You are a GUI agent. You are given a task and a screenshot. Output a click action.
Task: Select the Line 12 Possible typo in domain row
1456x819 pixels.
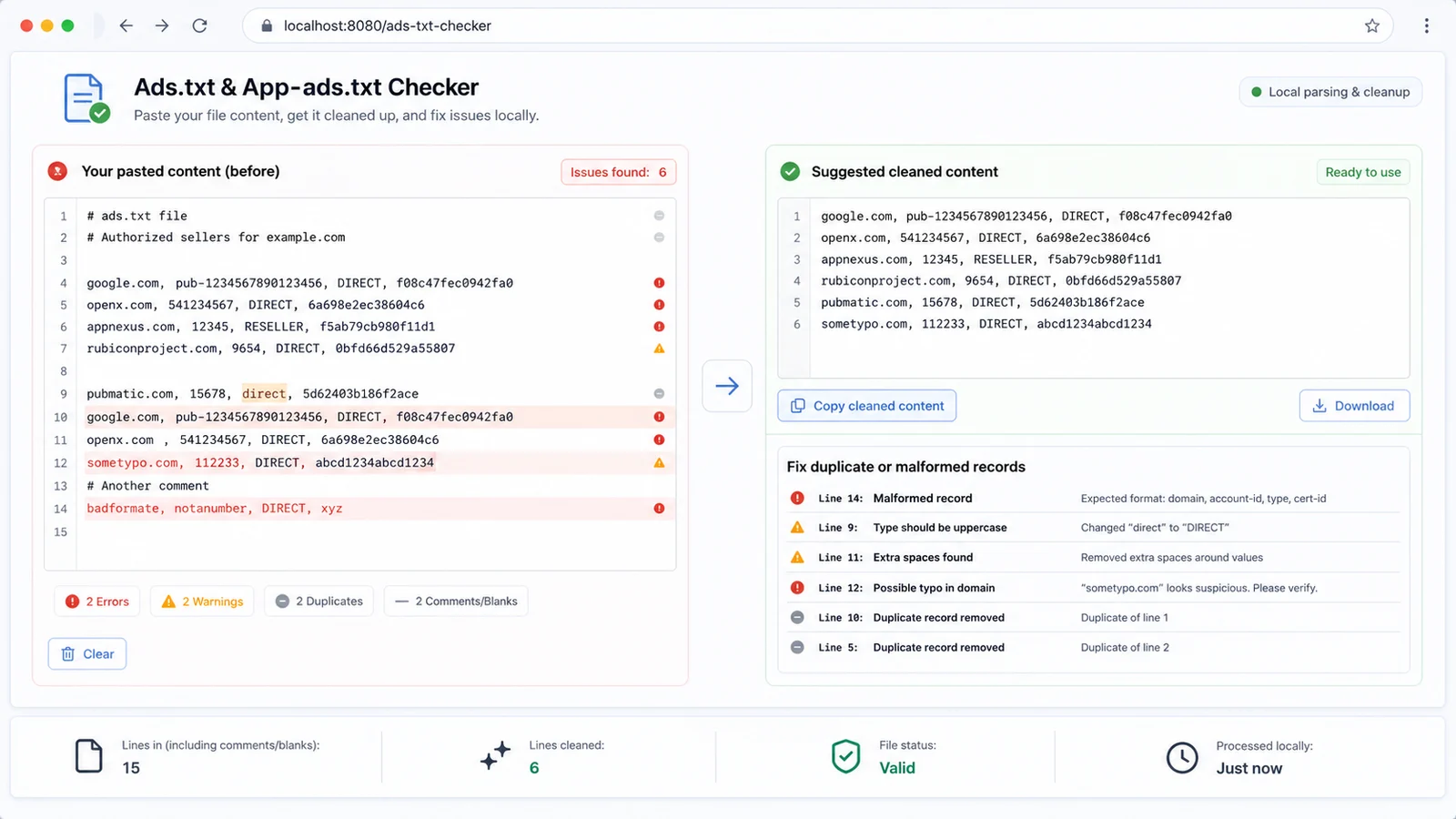click(x=1094, y=588)
